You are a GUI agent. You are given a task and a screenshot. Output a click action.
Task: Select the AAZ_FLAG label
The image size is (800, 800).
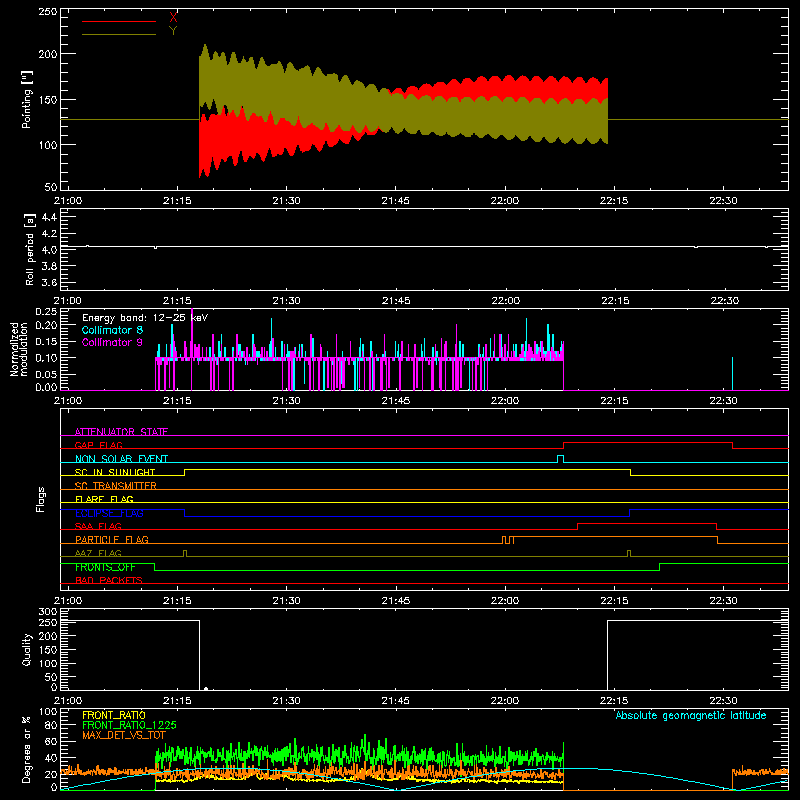98,553
